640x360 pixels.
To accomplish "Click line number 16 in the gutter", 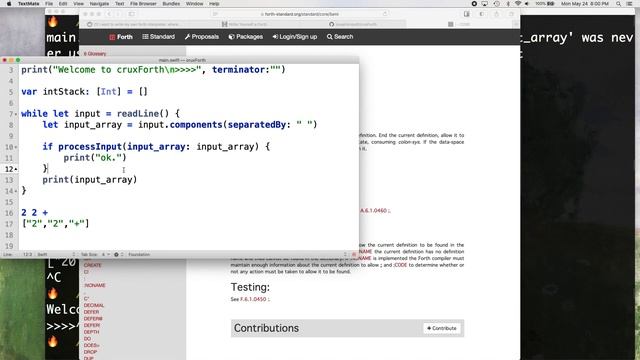I will (x=9, y=213).
